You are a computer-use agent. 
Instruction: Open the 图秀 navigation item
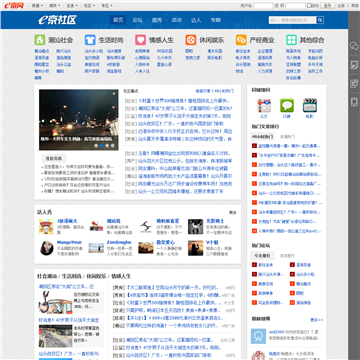(x=157, y=20)
